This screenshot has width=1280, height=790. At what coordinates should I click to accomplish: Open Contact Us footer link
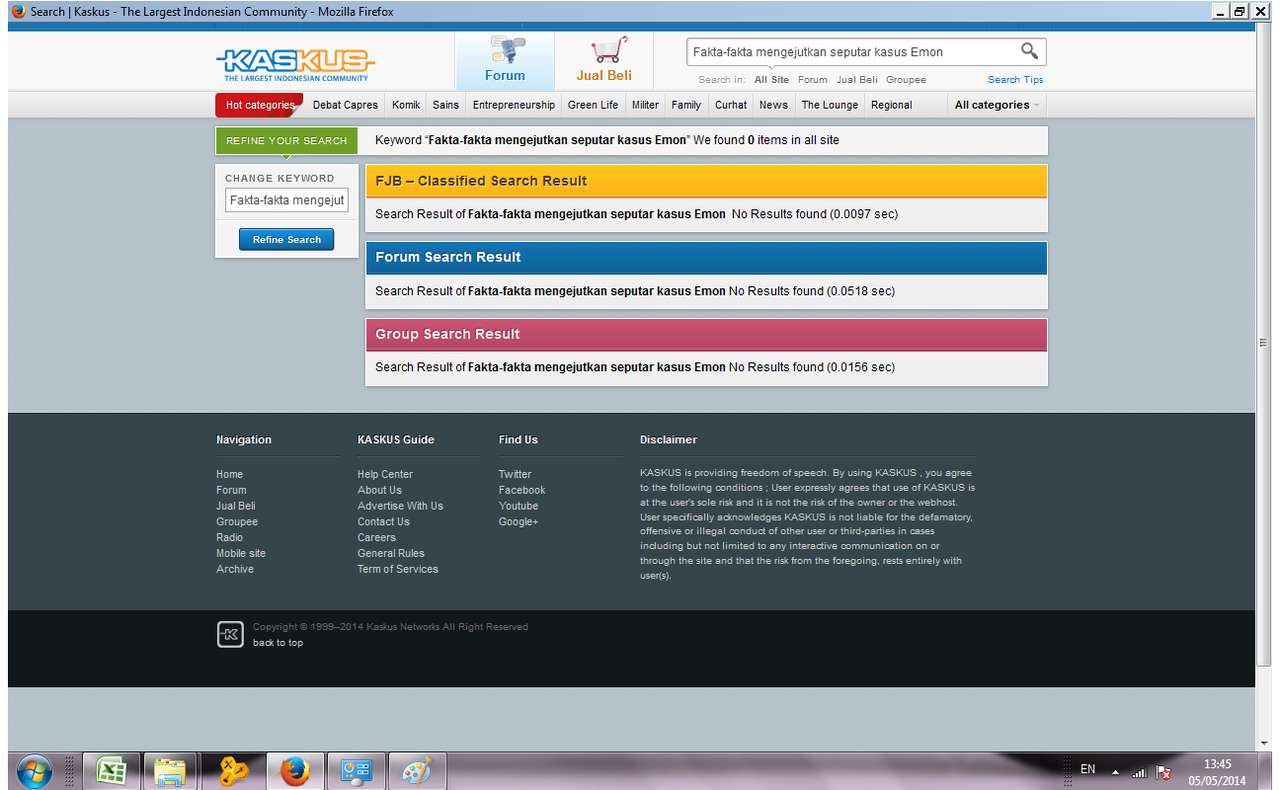[384, 522]
